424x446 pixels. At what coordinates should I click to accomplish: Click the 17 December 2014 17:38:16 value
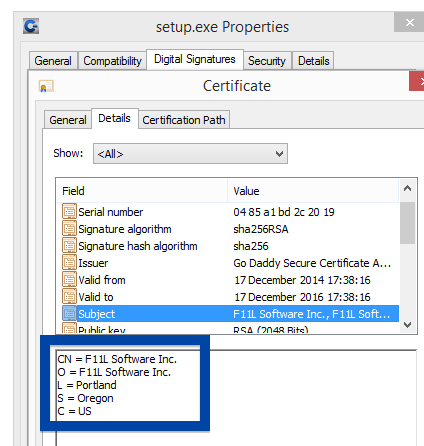(x=302, y=280)
